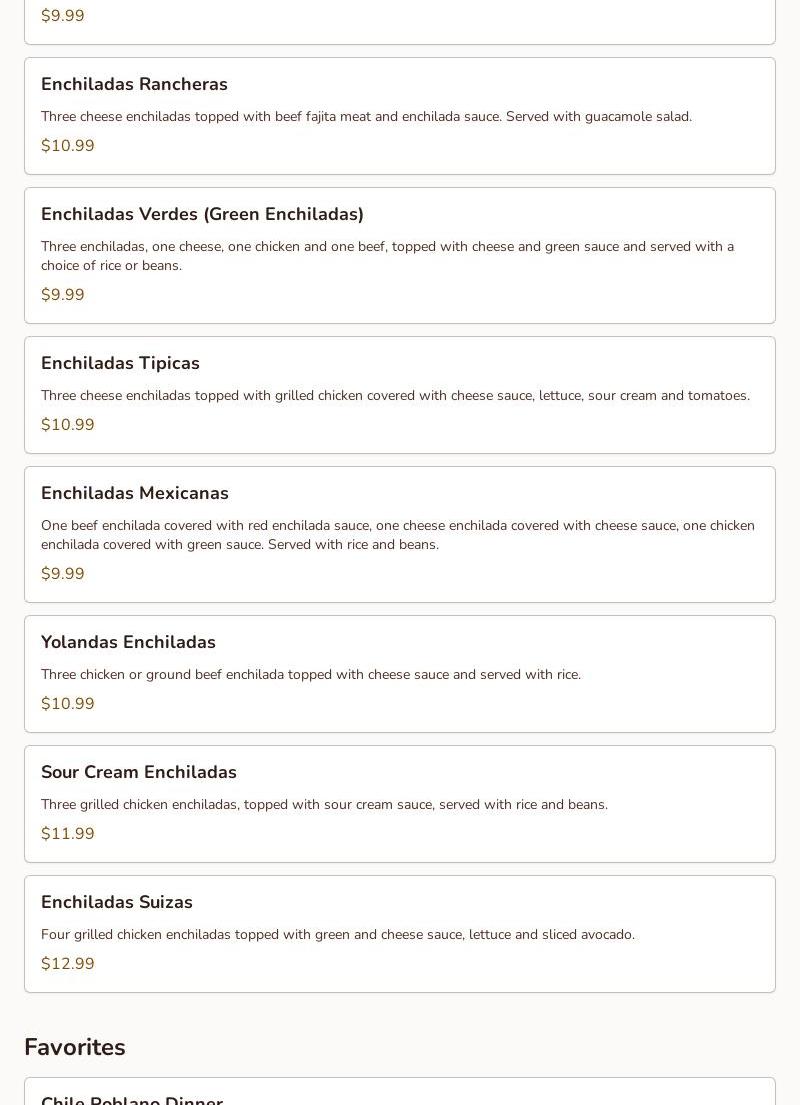This screenshot has height=1105, width=800.
Task: Open the Sour Cream Enchiladas item
Action: (x=139, y=772)
